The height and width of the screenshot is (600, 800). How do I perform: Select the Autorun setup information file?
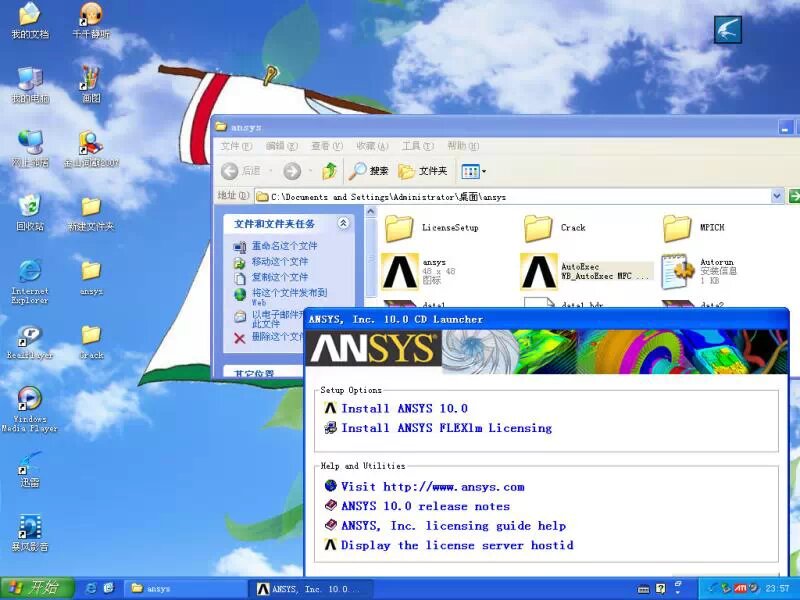coord(678,271)
